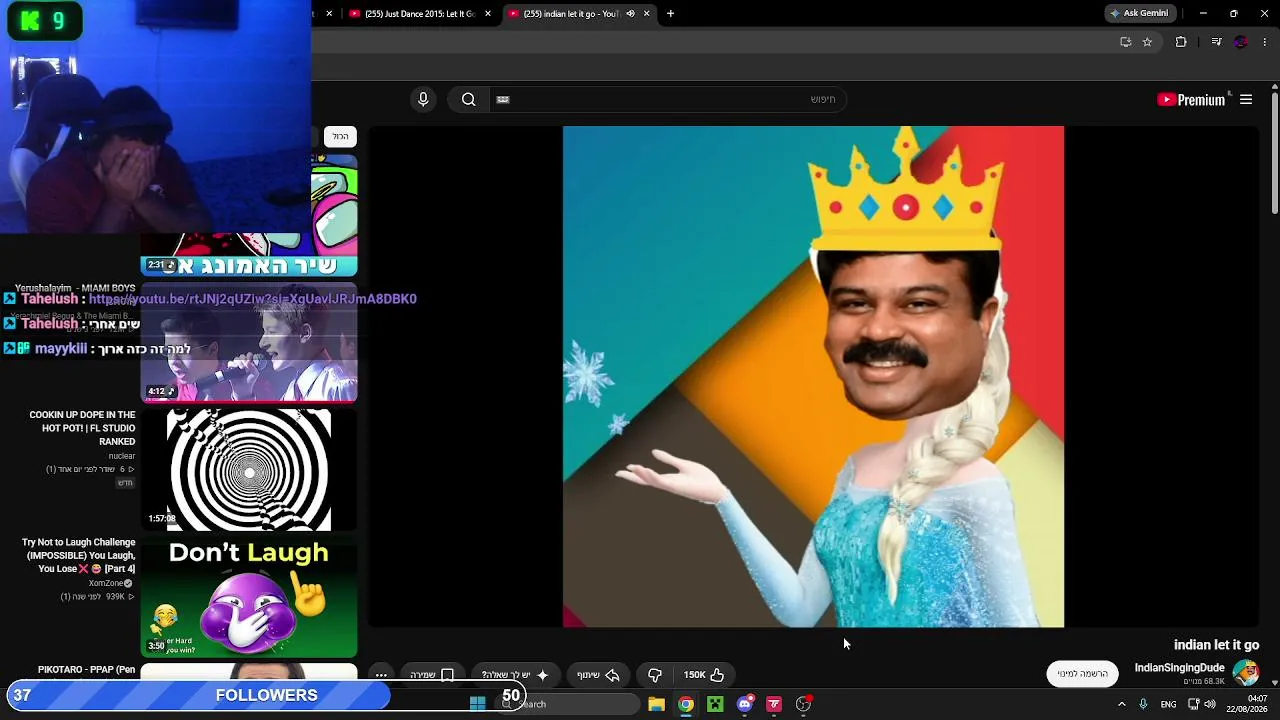Open the YouTube Premium home logo
The width and height of the screenshot is (1280, 720).
(1191, 99)
